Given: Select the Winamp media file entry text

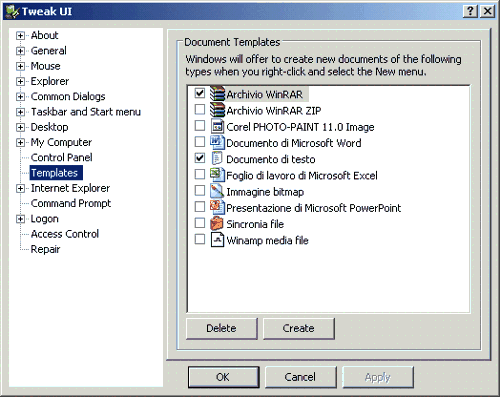Looking at the screenshot, I should coord(267,240).
